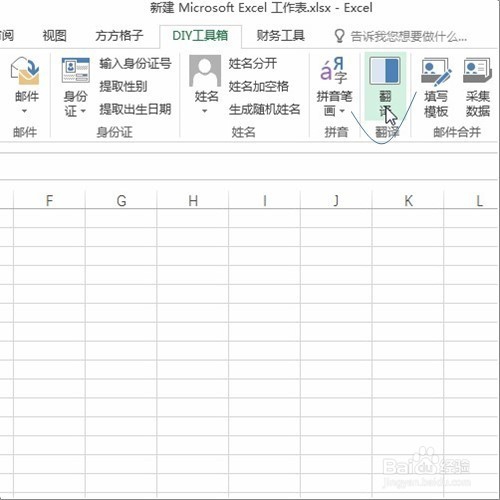This screenshot has width=500, height=500.
Task: Click 提取性别 button
Action: (x=123, y=86)
